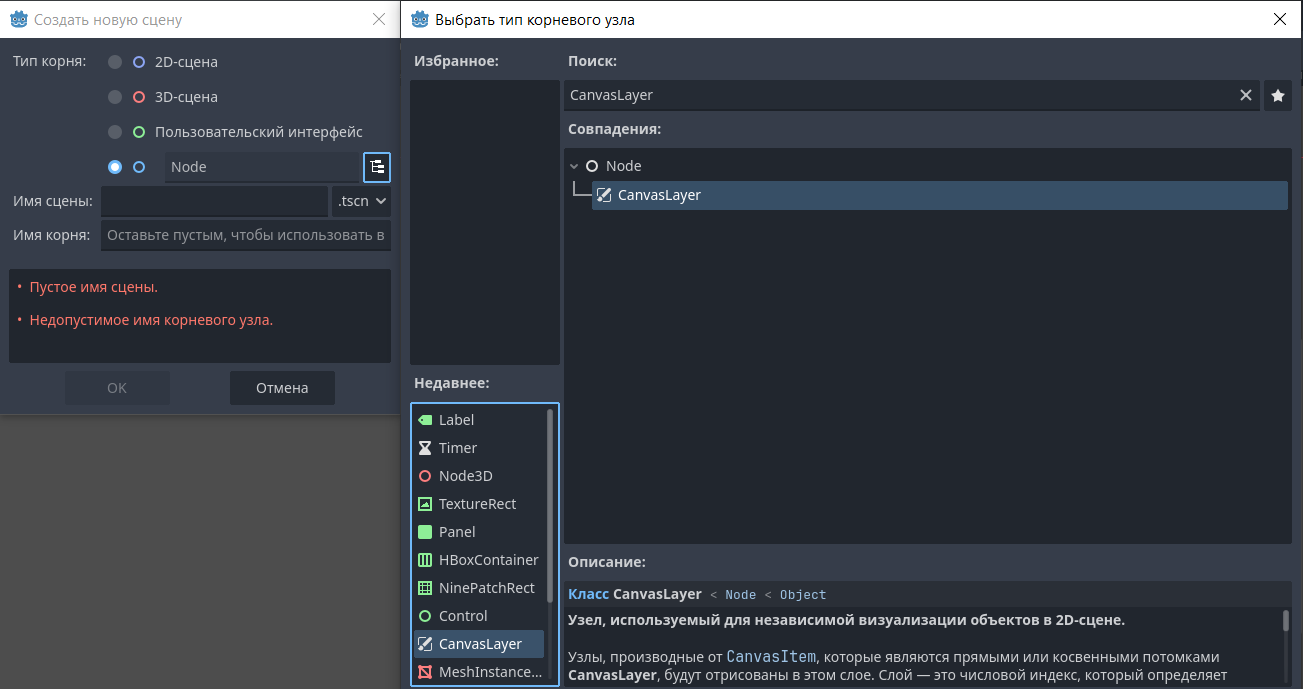Click the description panel scrollbar
This screenshot has width=1303, height=689.
pos(1286,621)
